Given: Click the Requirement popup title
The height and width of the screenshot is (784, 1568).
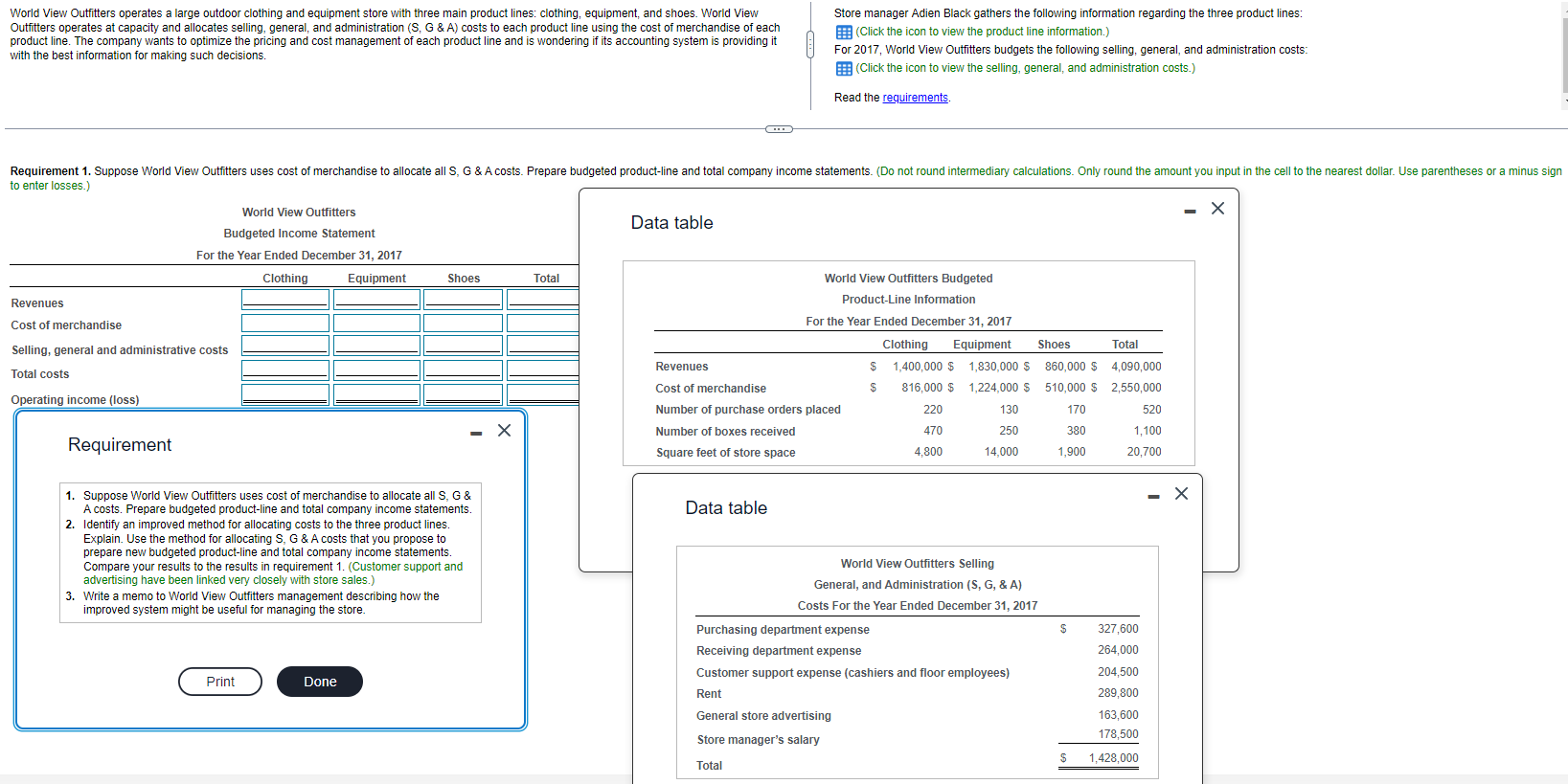Looking at the screenshot, I should 120,445.
